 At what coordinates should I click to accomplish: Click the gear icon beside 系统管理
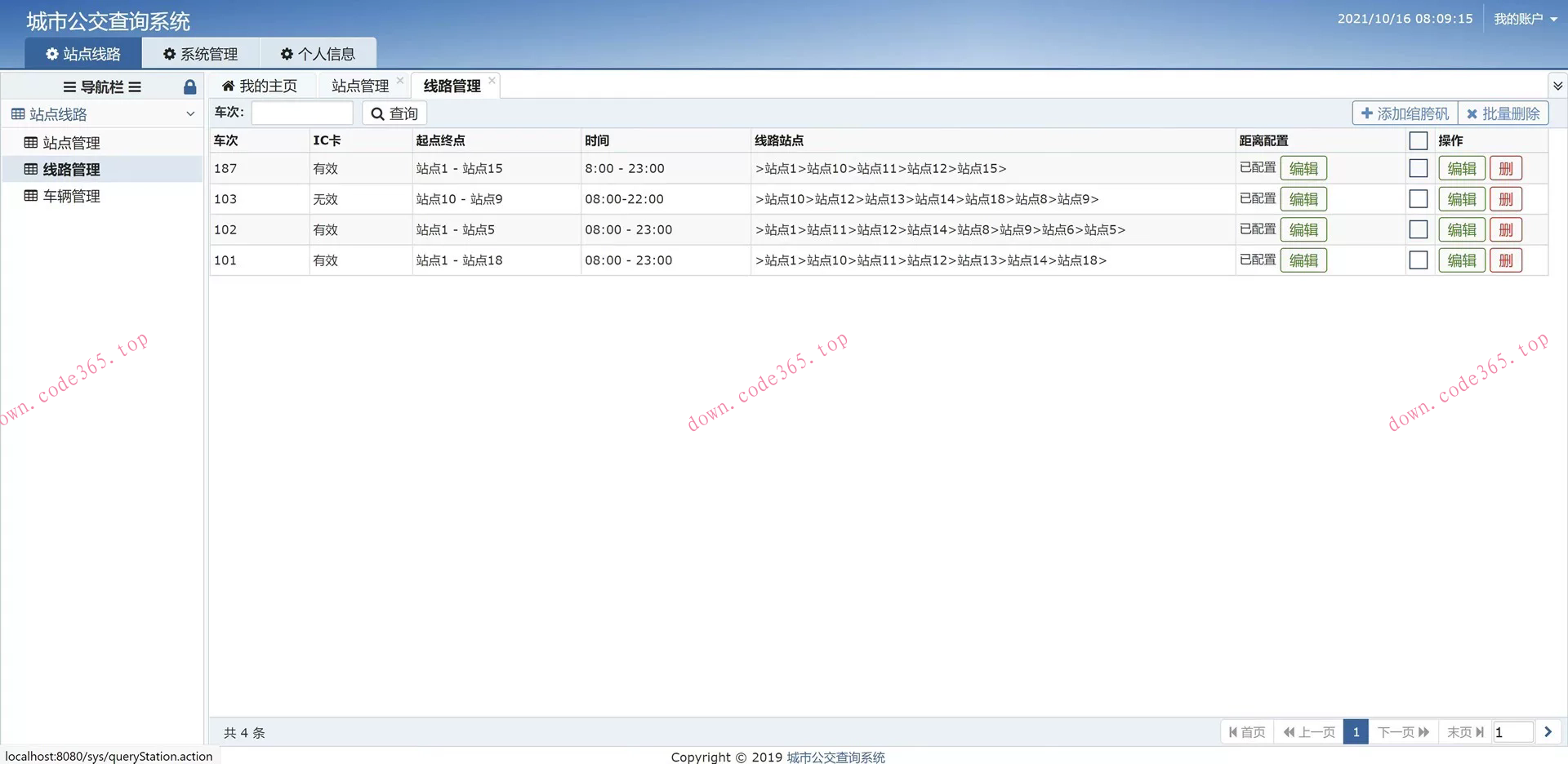(x=170, y=54)
